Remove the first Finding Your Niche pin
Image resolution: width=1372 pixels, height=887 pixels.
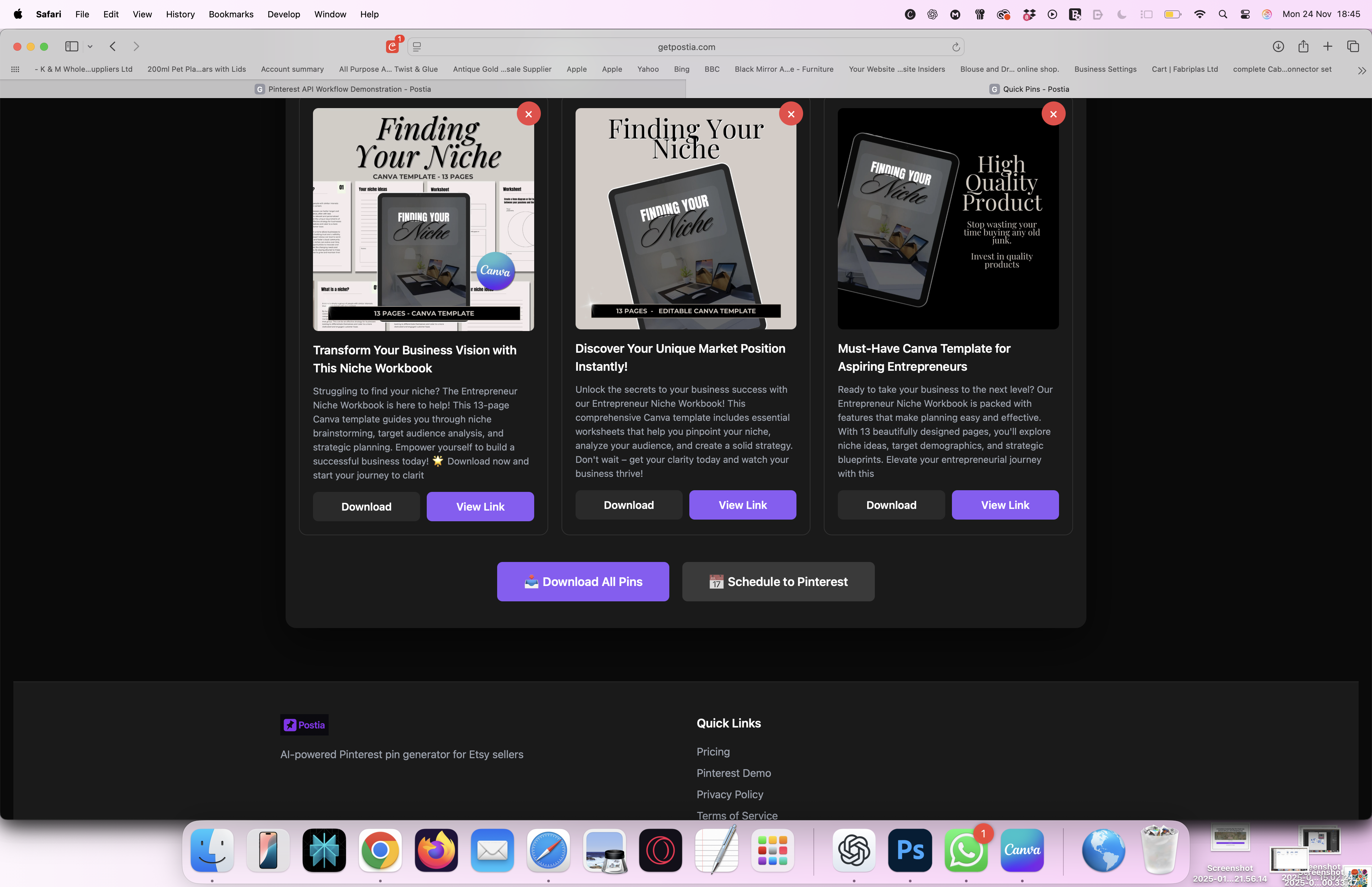point(528,114)
